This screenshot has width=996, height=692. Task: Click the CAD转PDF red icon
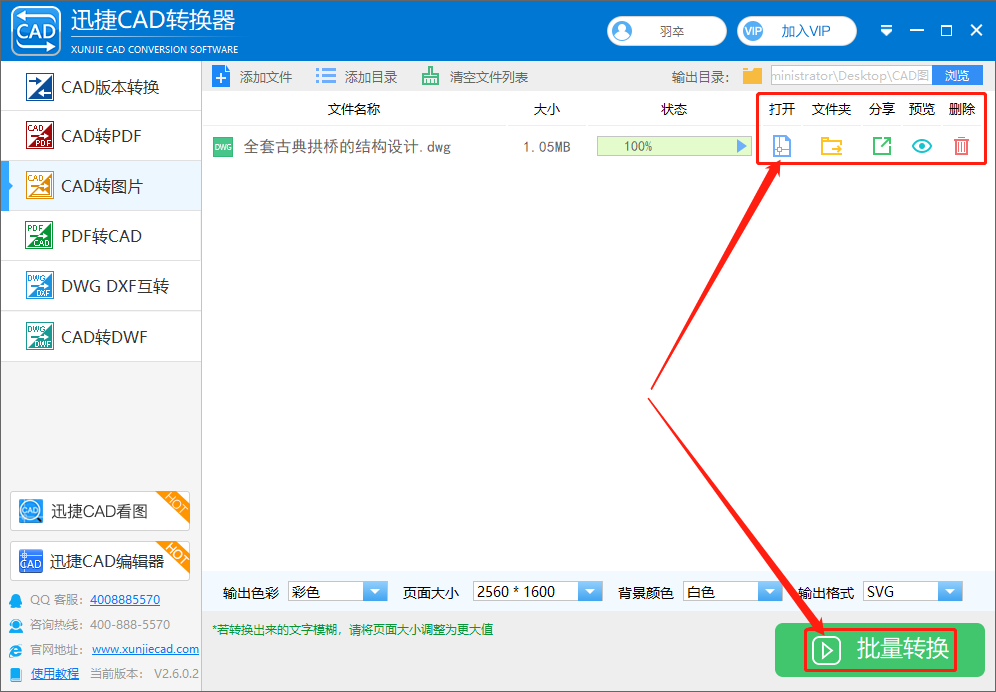39,135
